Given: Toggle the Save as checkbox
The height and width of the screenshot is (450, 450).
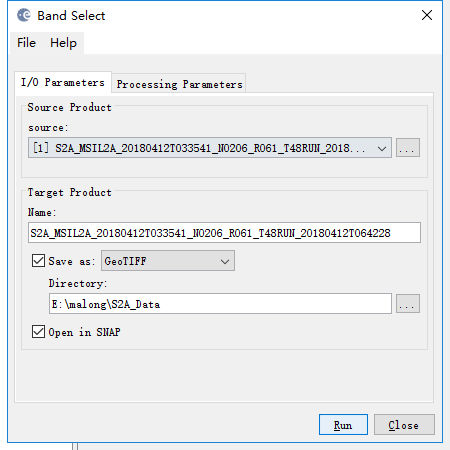Looking at the screenshot, I should click(38, 261).
